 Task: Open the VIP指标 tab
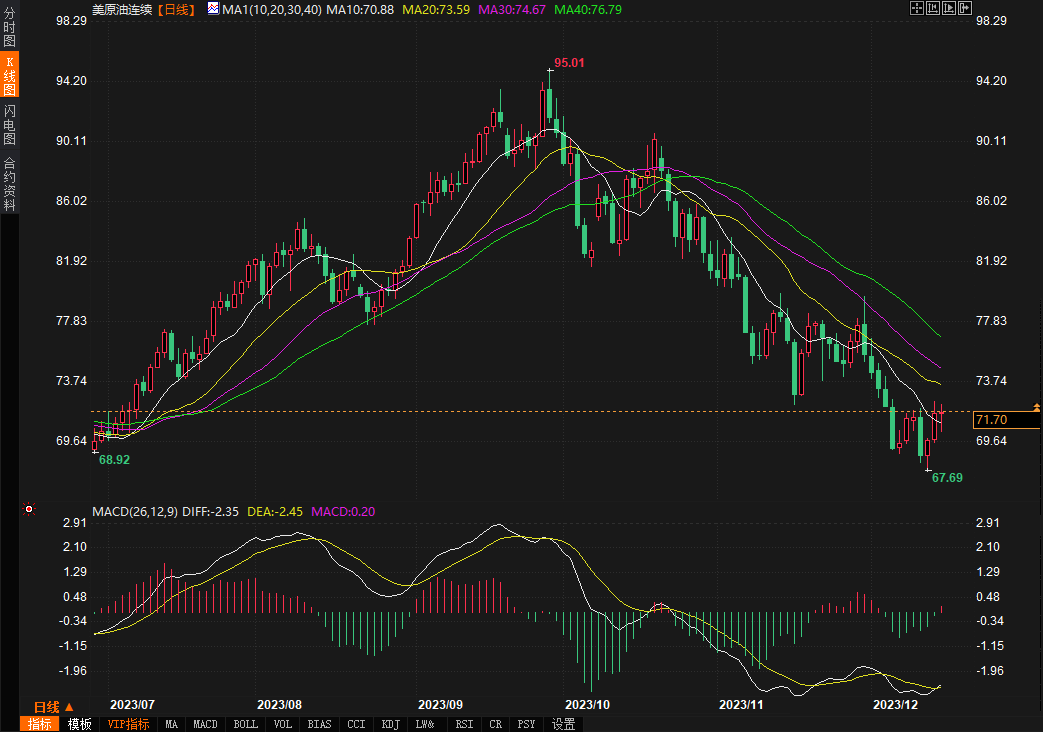point(128,724)
